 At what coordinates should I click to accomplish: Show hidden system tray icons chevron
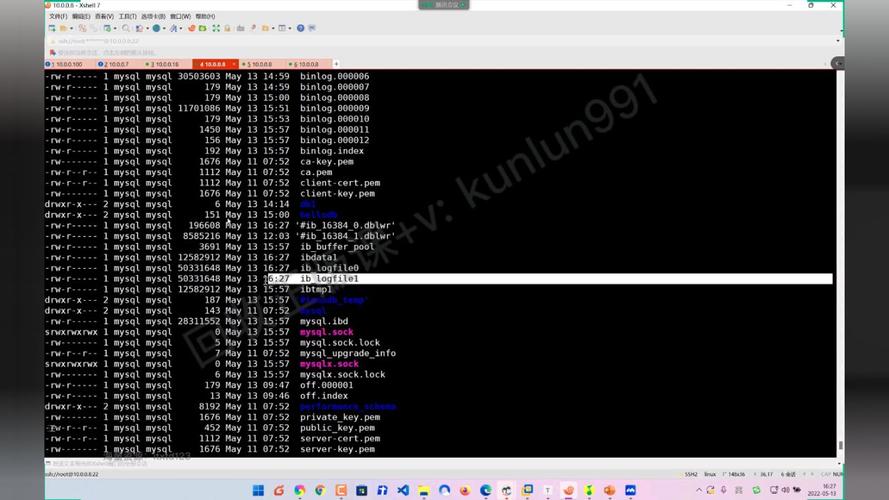698,490
